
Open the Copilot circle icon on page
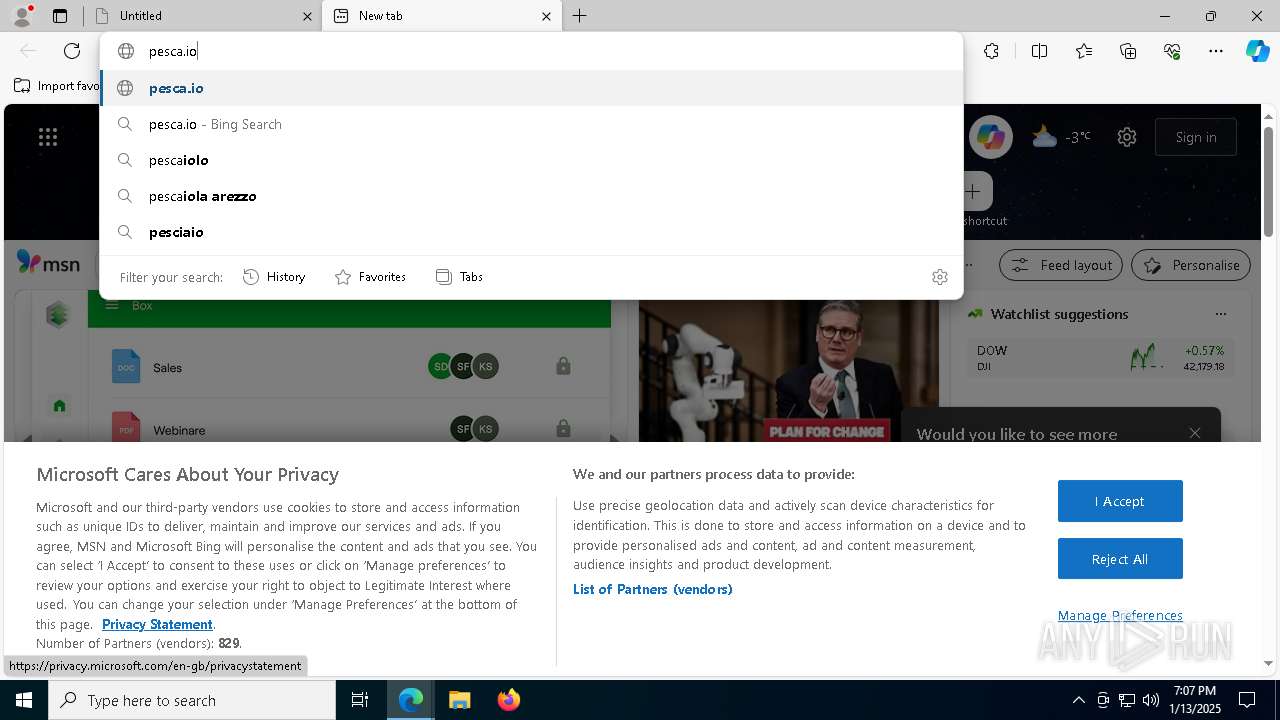point(990,137)
